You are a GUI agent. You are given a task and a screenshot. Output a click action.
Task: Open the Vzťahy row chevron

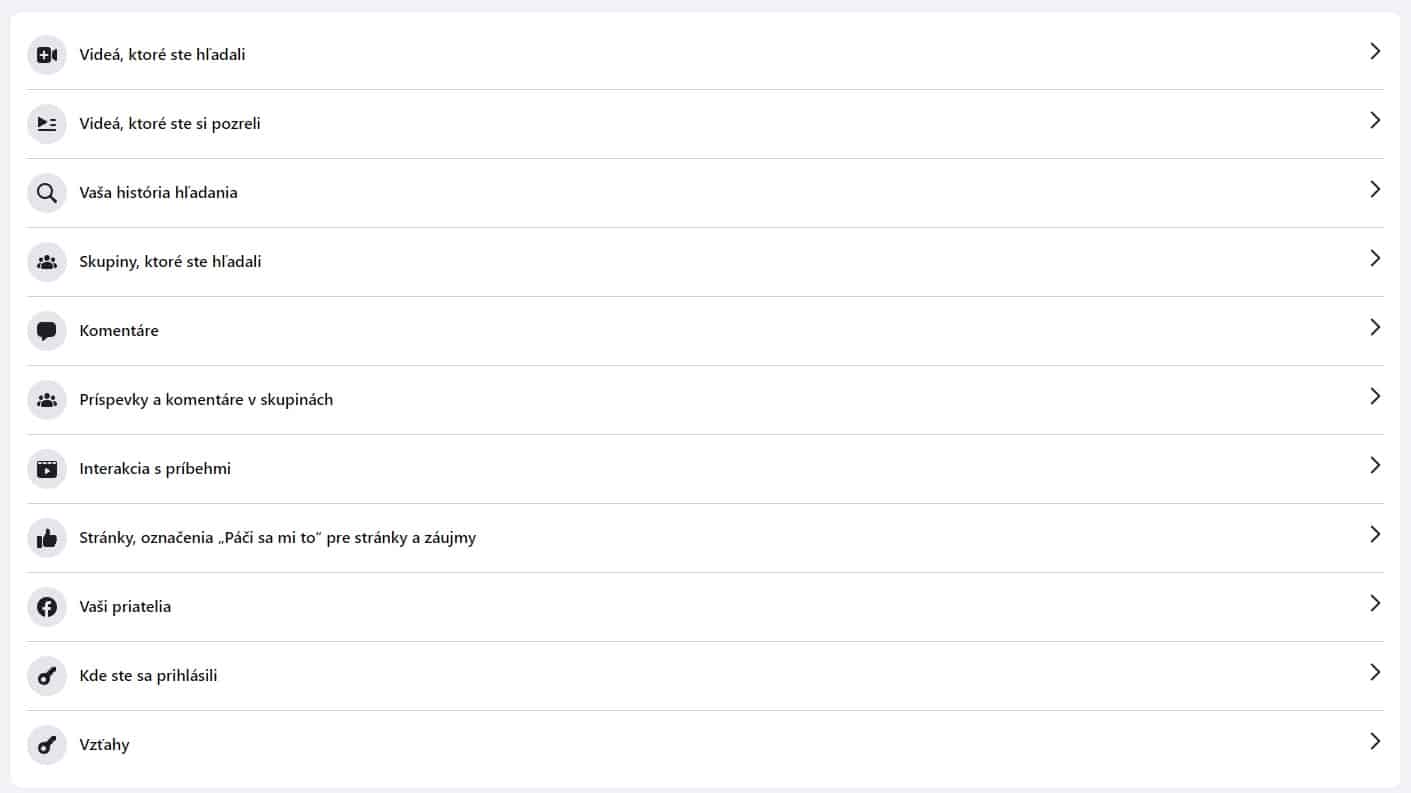pos(1375,741)
